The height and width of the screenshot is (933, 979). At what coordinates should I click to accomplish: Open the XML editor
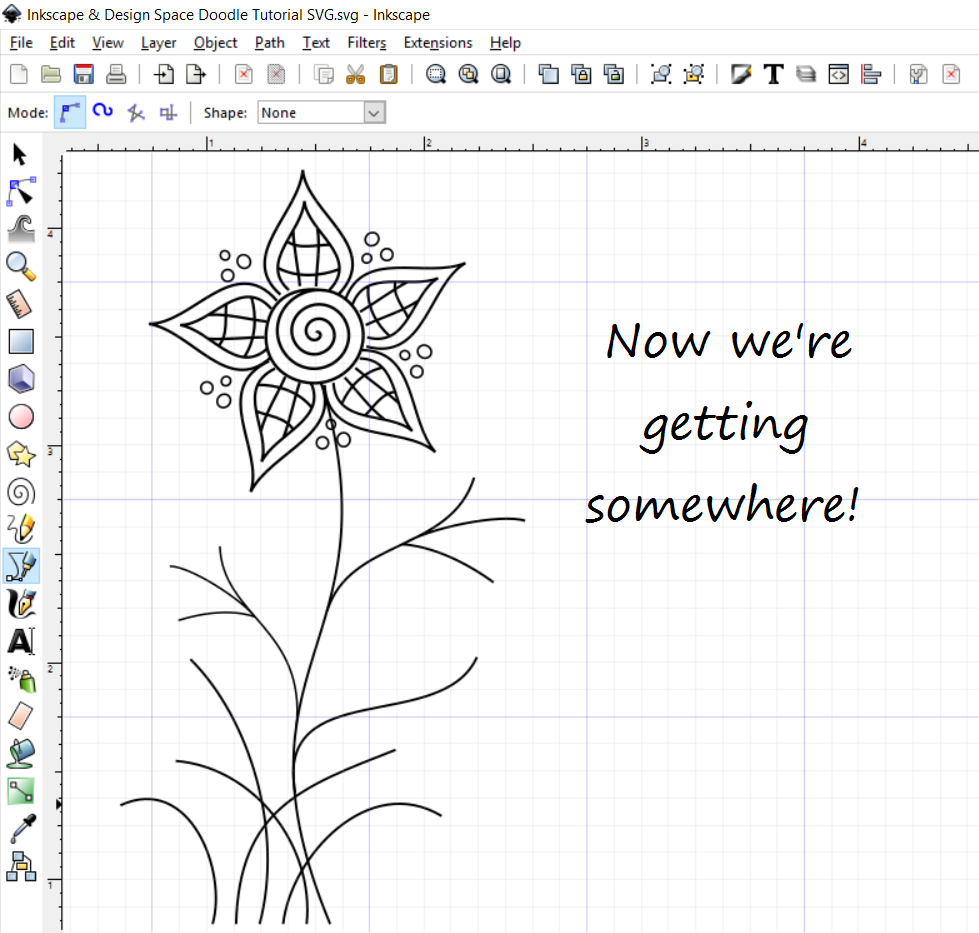pyautogui.click(x=838, y=73)
